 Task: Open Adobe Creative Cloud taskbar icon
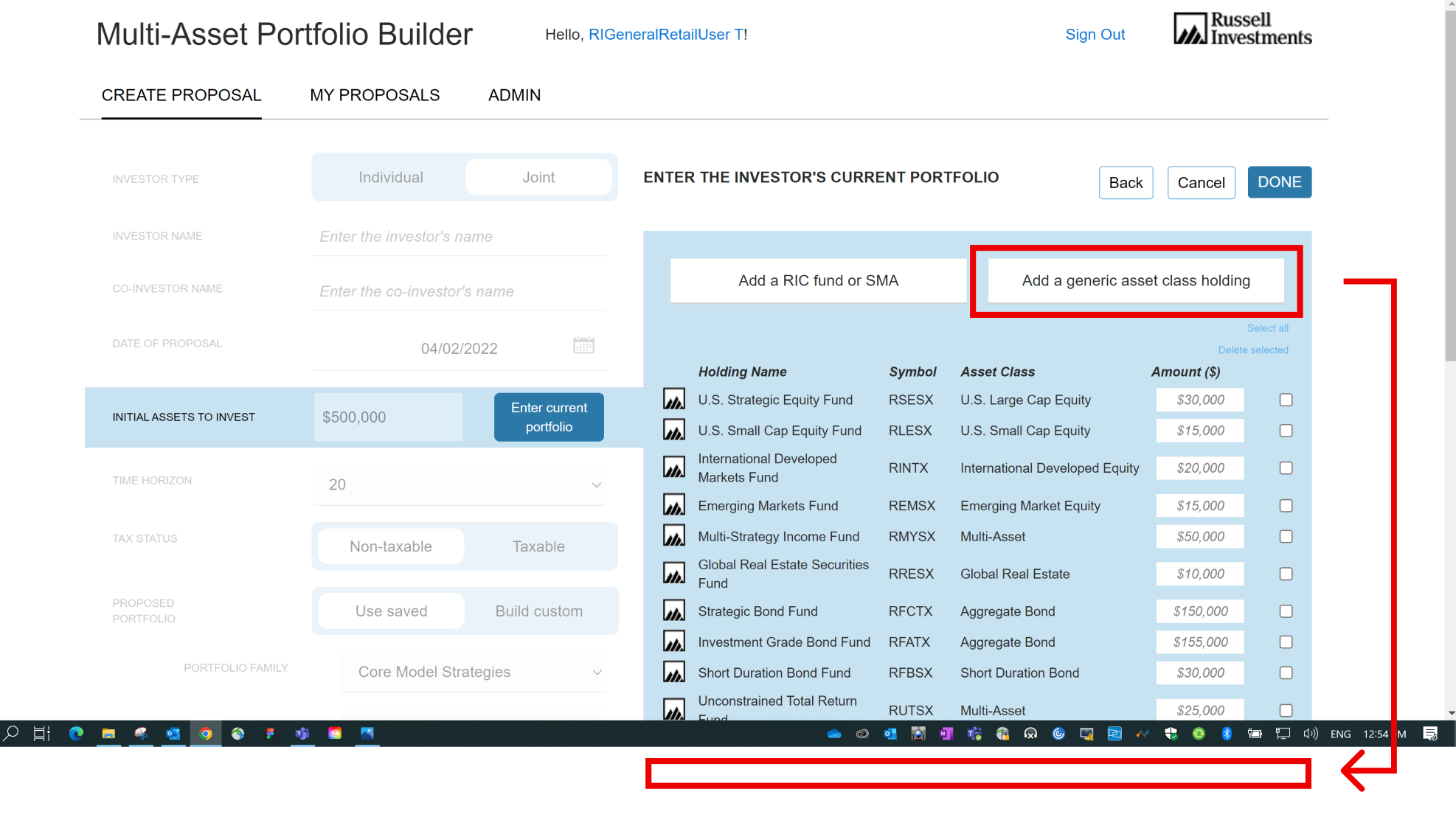point(335,734)
